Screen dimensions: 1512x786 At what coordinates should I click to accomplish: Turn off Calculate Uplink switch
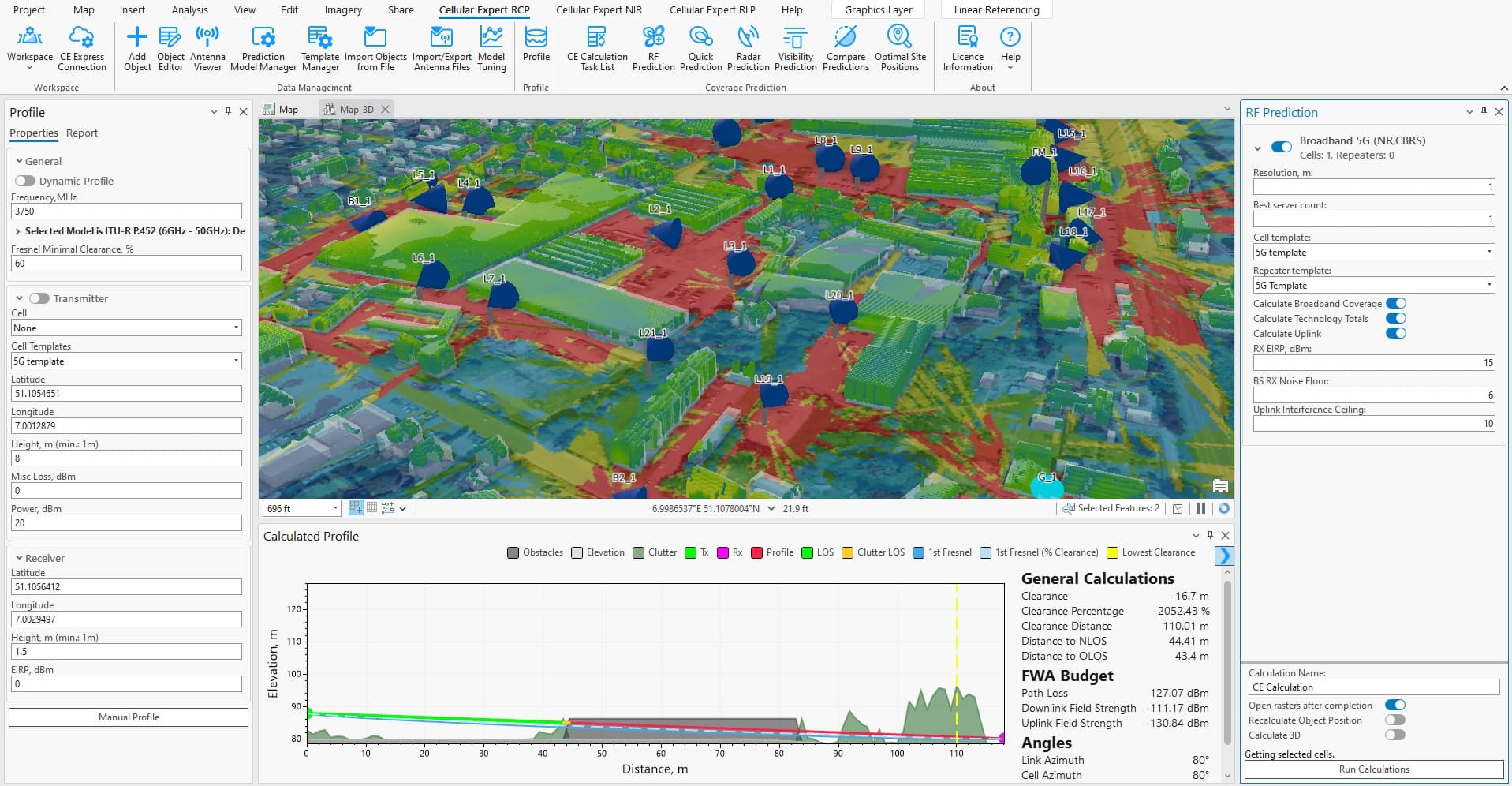point(1395,333)
